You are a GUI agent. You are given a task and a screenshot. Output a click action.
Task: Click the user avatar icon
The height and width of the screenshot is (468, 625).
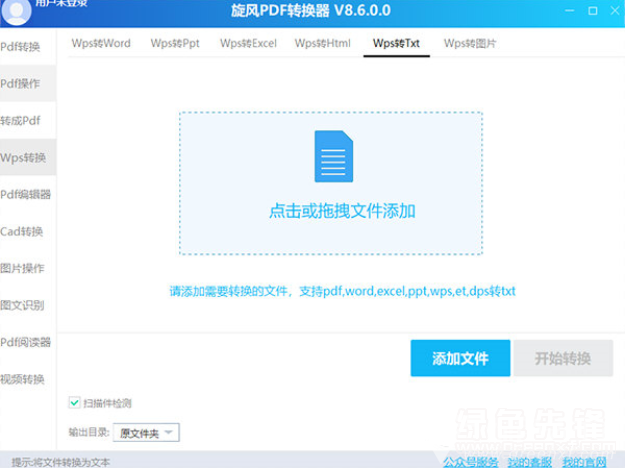[x=16, y=11]
